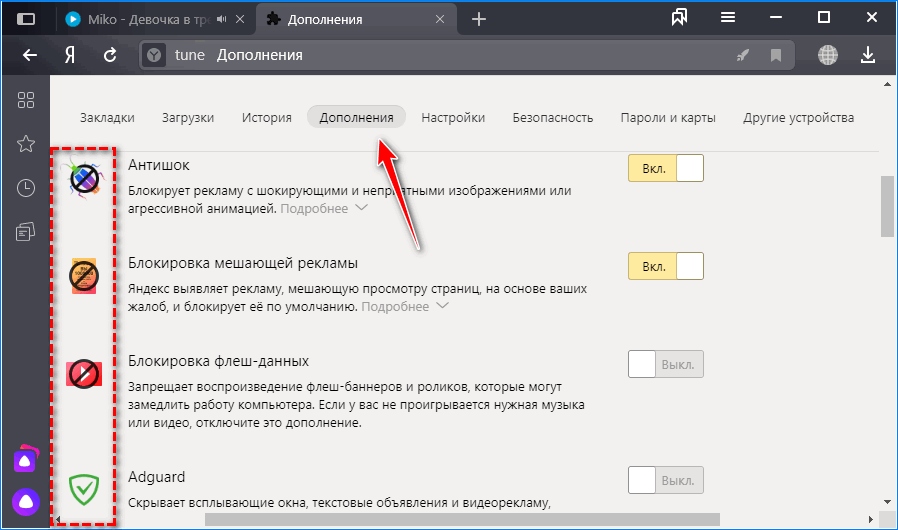Image resolution: width=898 pixels, height=530 pixels.
Task: Go to the Закладки section
Action: coord(107,117)
